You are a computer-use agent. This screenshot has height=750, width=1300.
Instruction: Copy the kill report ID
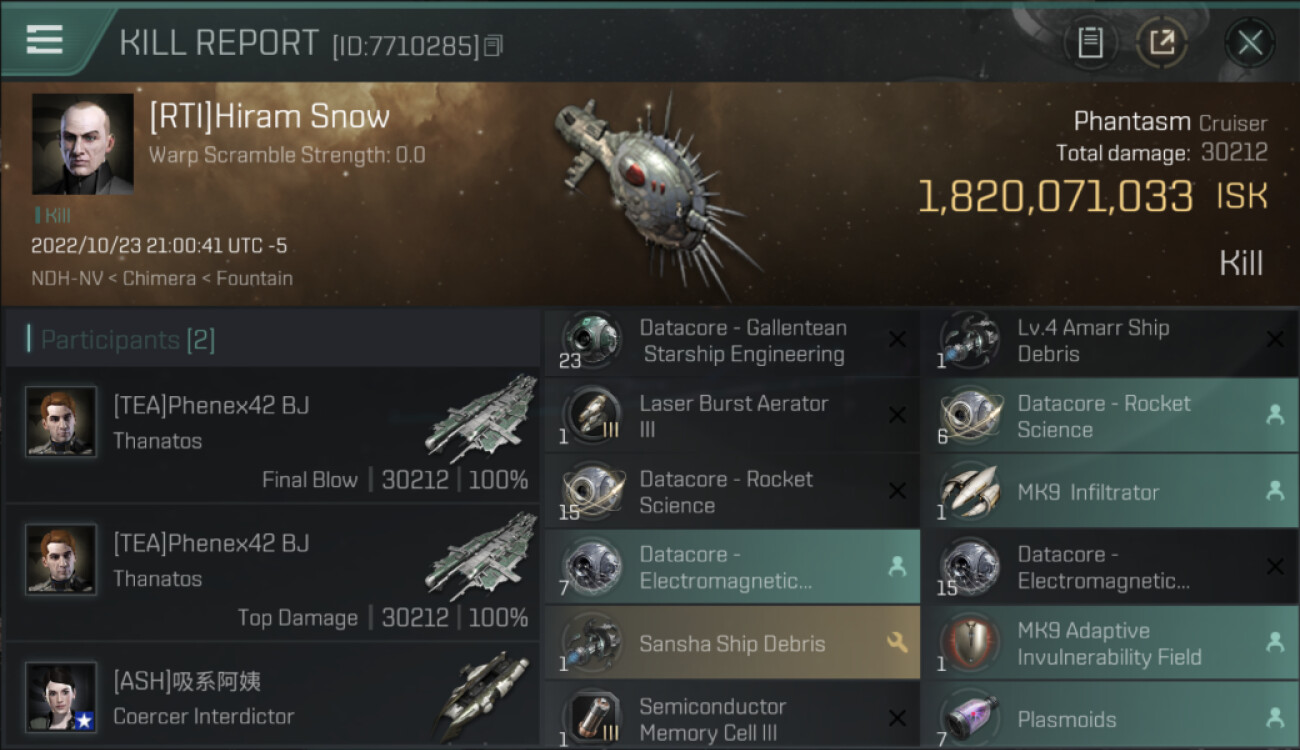[x=493, y=46]
